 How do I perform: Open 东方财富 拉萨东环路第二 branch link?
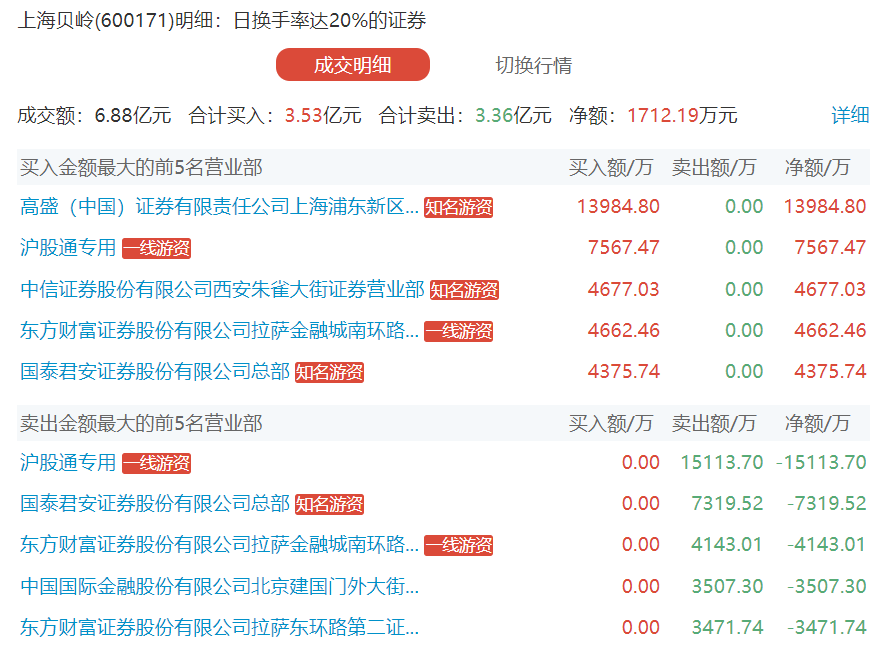pos(219,628)
